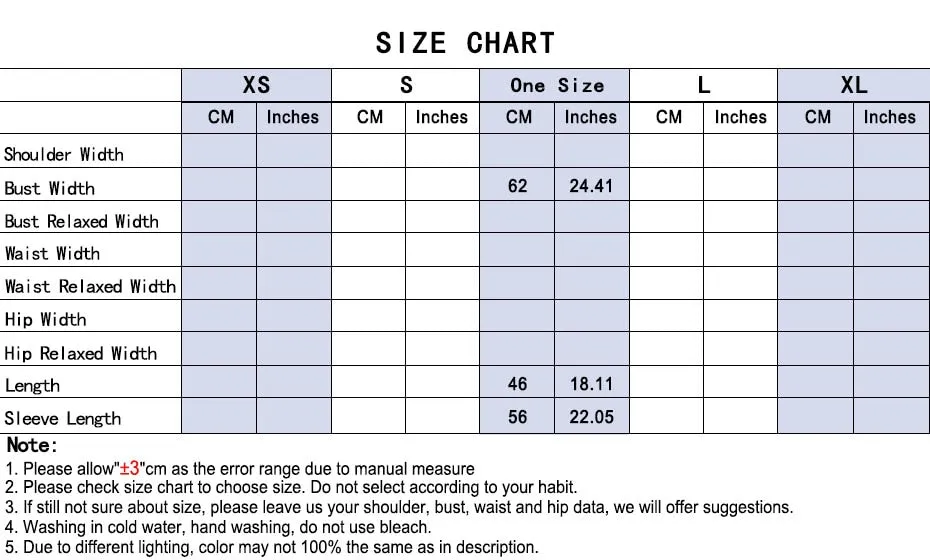Click the 22.05 inches sleeve value
The height and width of the screenshot is (560, 930).
click(x=591, y=416)
